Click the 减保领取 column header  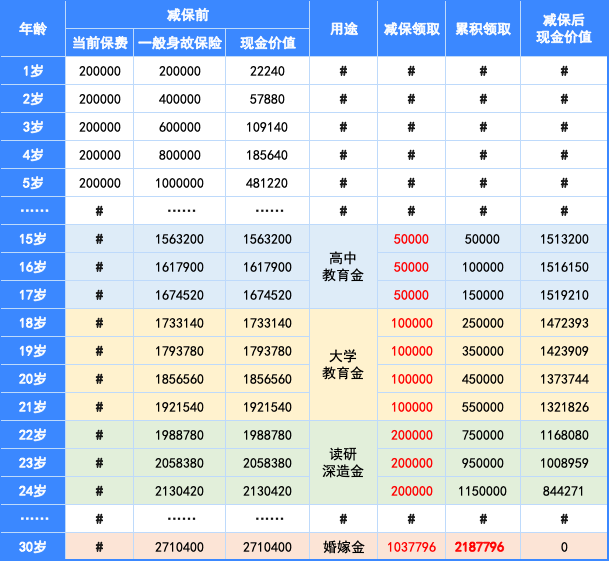[412, 29]
